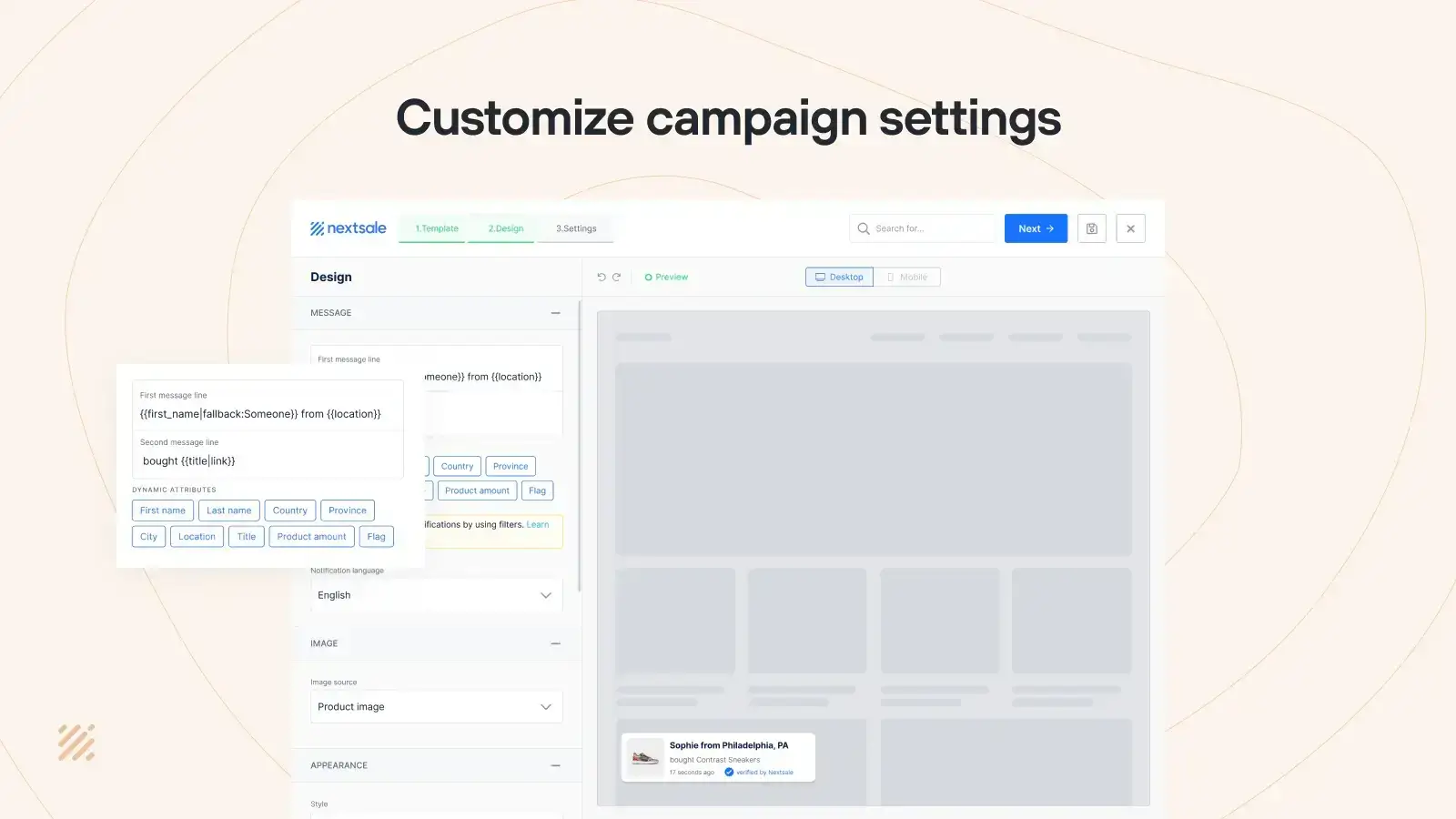Open the Notification language English dropdown
The image size is (1456, 819).
pos(437,595)
